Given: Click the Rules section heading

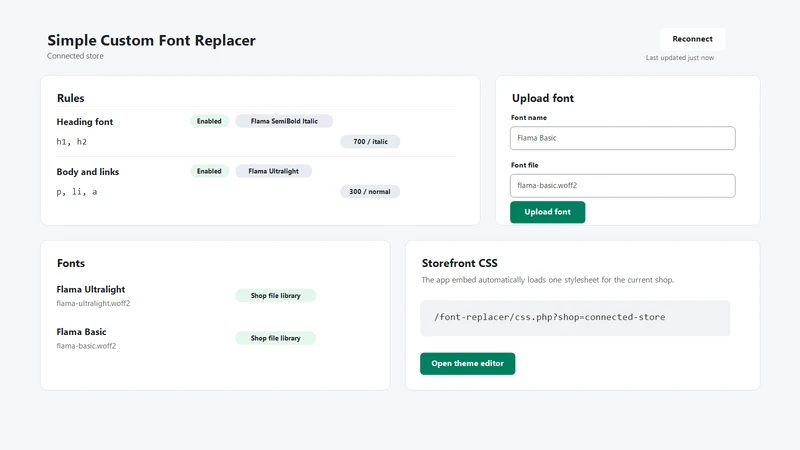Looking at the screenshot, I should [x=70, y=98].
